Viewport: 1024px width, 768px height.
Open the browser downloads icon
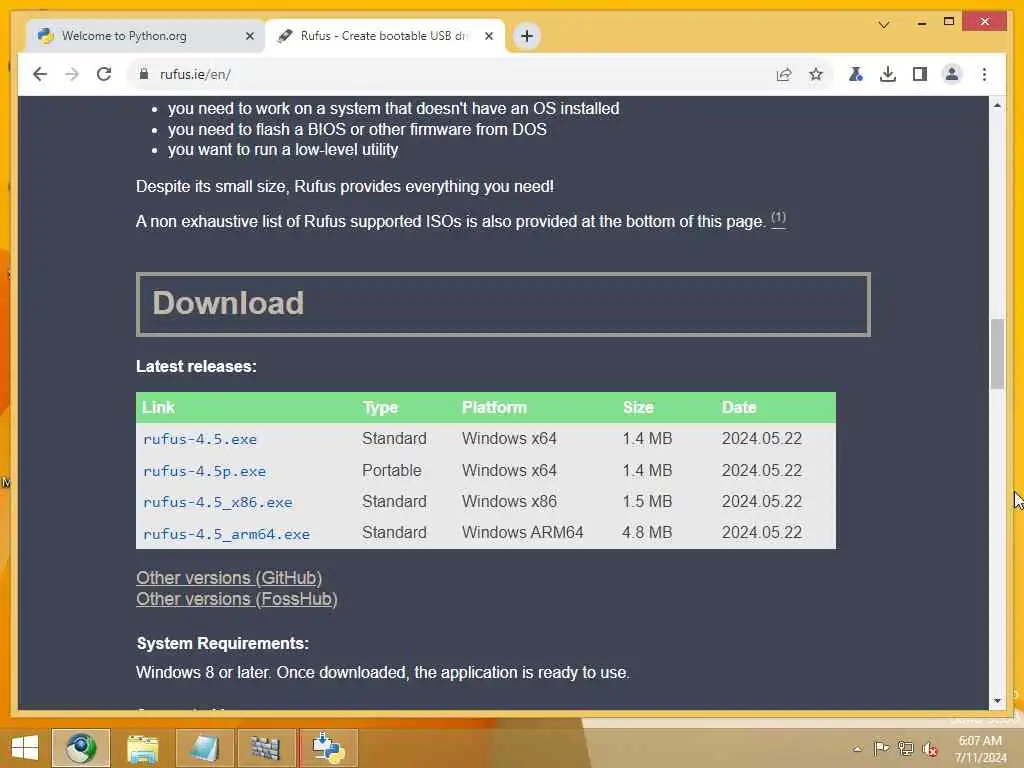pyautogui.click(x=888, y=74)
